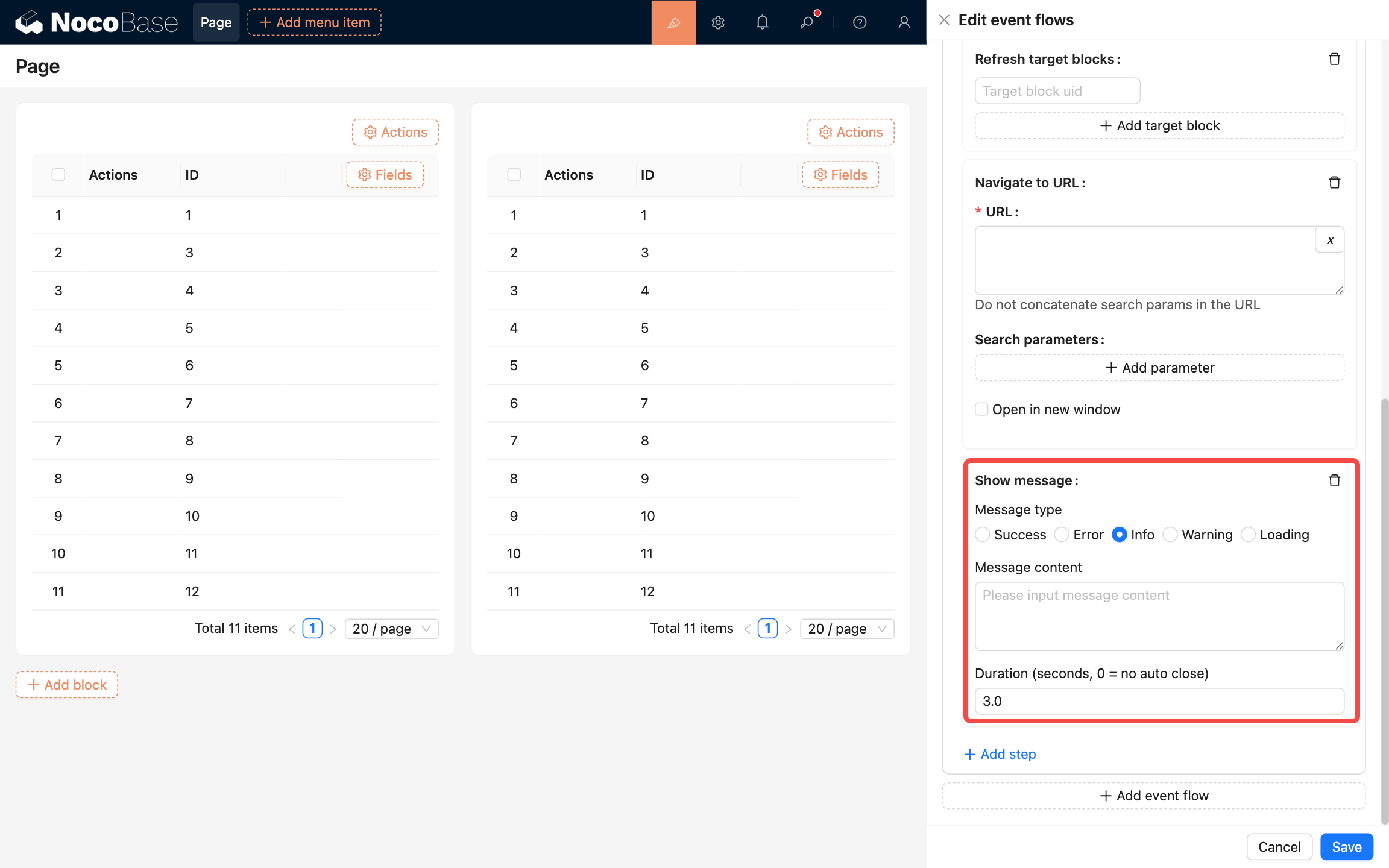Open the user profile icon
Screen dimensions: 1389x868
click(x=904, y=22)
